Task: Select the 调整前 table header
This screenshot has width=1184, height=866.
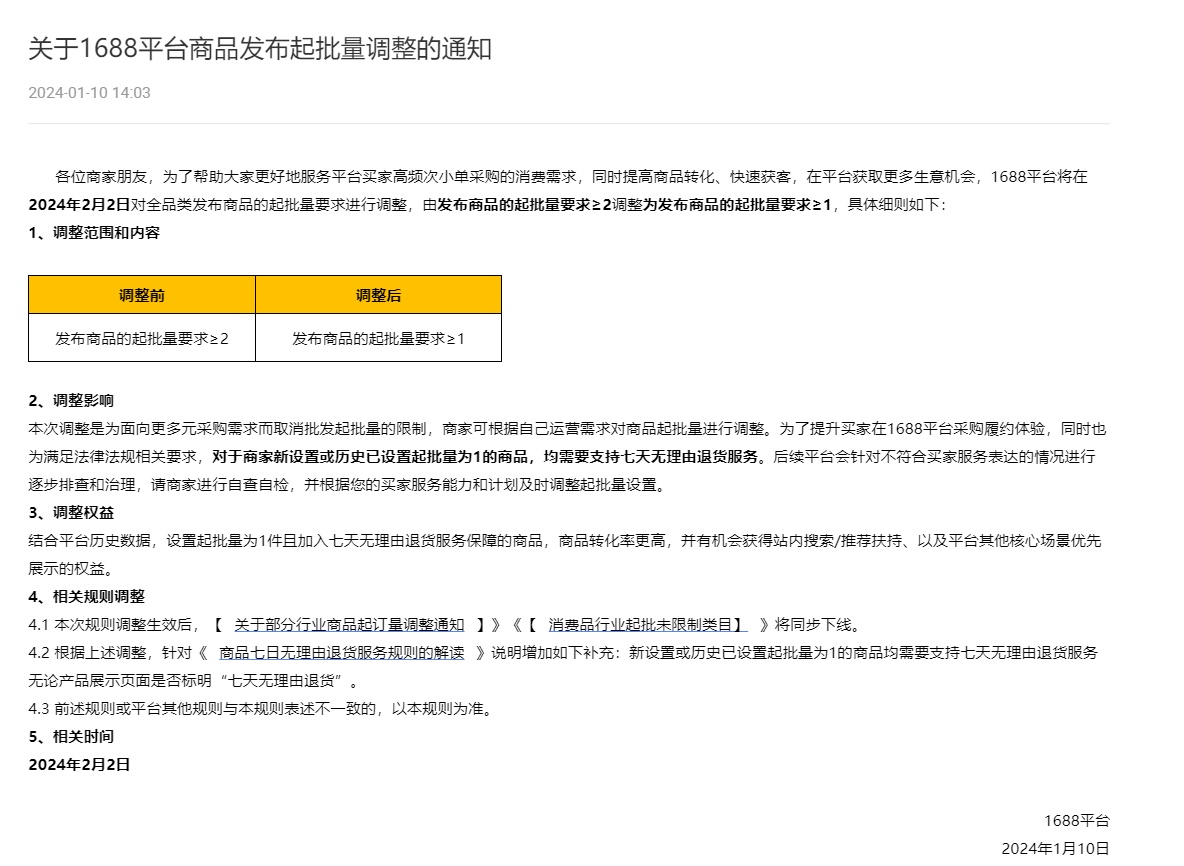Action: pos(142,295)
